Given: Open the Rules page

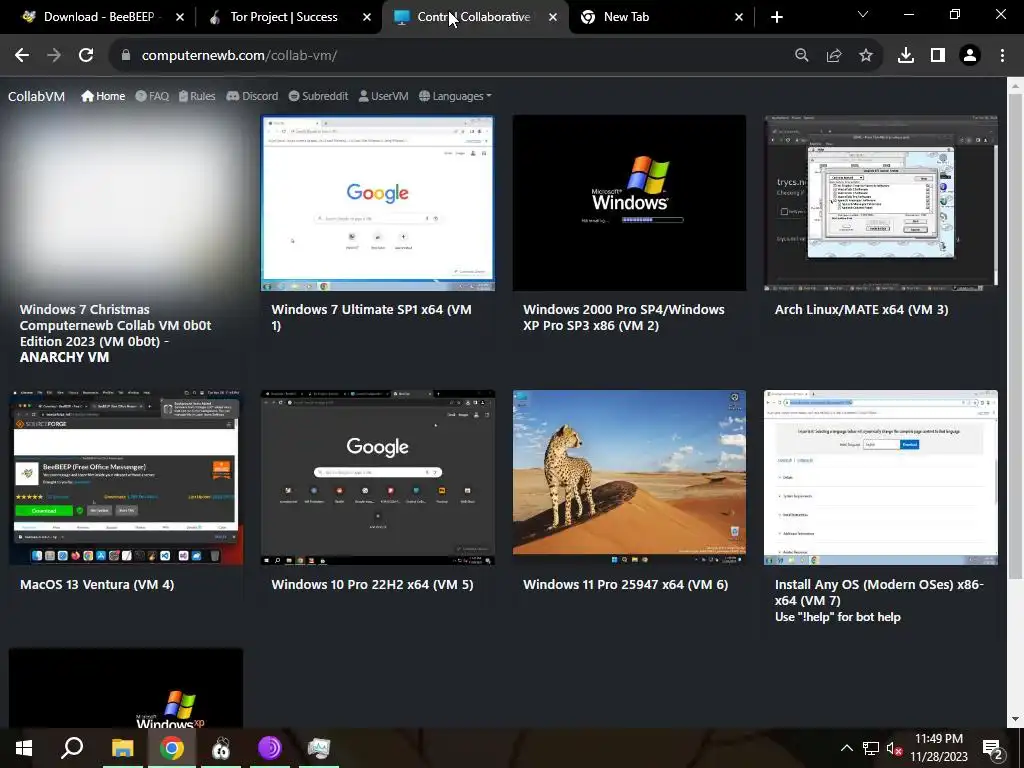Looking at the screenshot, I should (197, 96).
